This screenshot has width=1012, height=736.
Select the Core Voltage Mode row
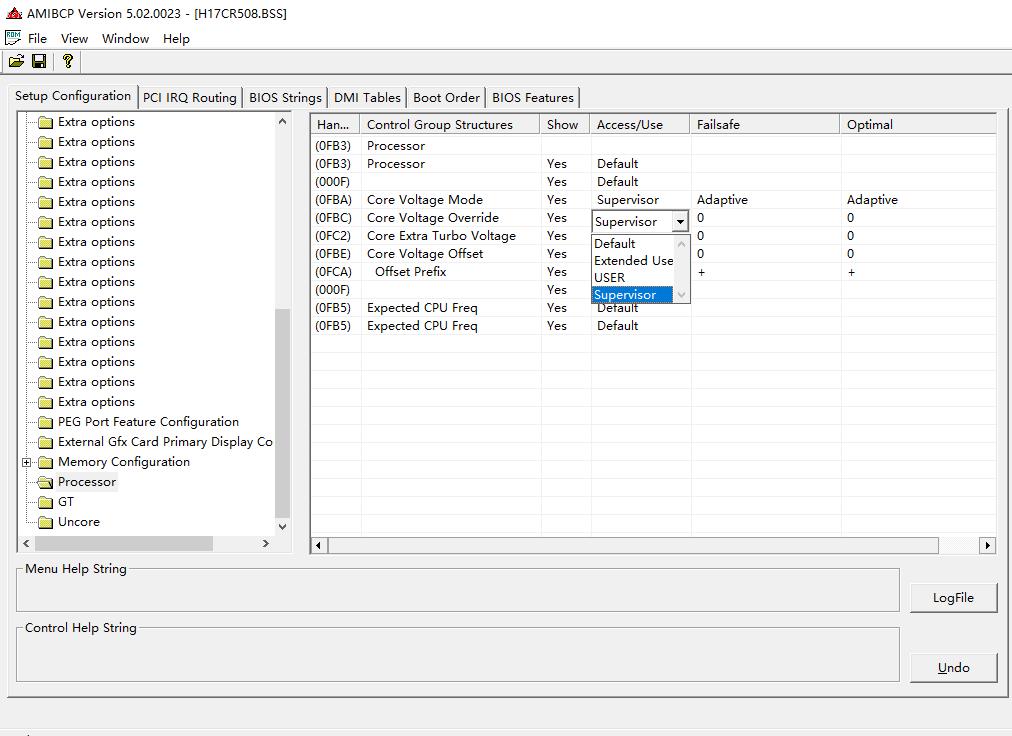[424, 200]
